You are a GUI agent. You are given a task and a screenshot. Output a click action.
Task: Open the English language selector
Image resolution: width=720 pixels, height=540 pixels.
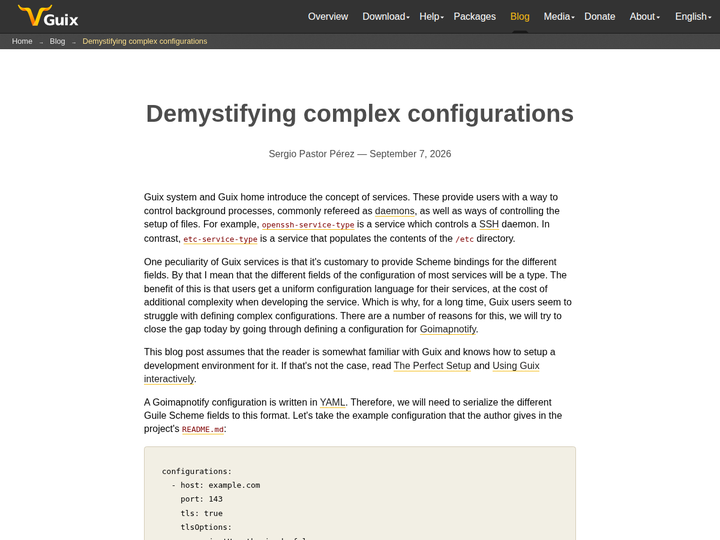click(692, 17)
